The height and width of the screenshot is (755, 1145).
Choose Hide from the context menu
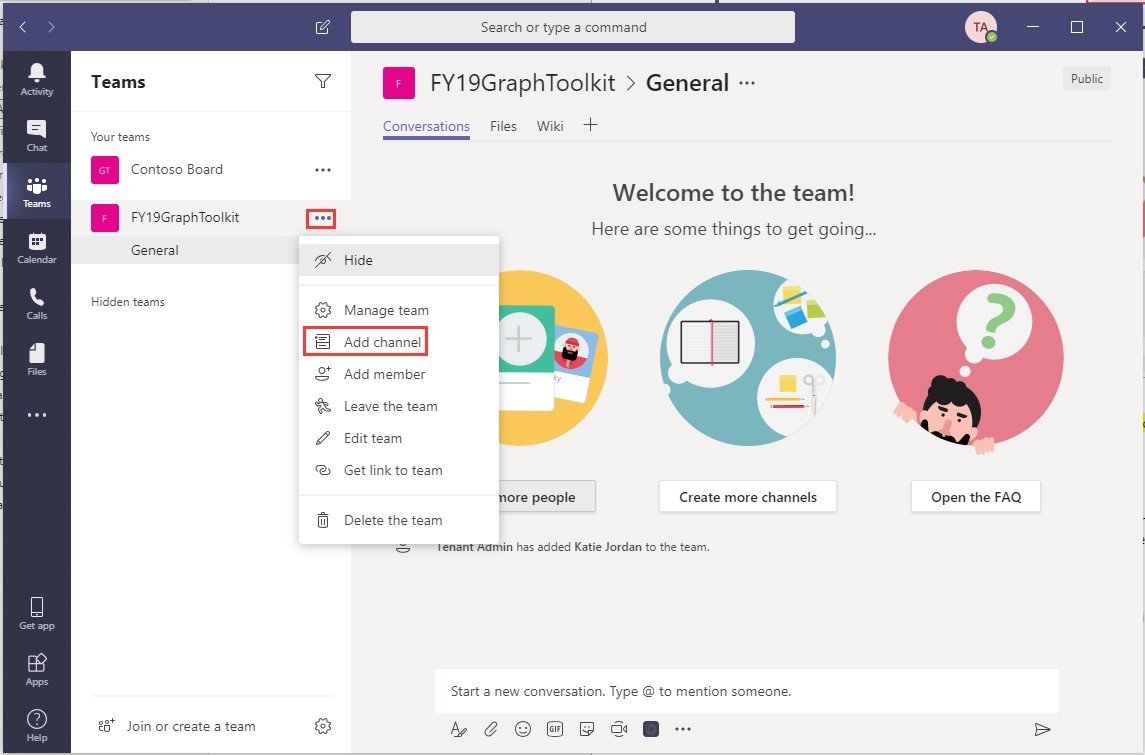pyautogui.click(x=399, y=260)
